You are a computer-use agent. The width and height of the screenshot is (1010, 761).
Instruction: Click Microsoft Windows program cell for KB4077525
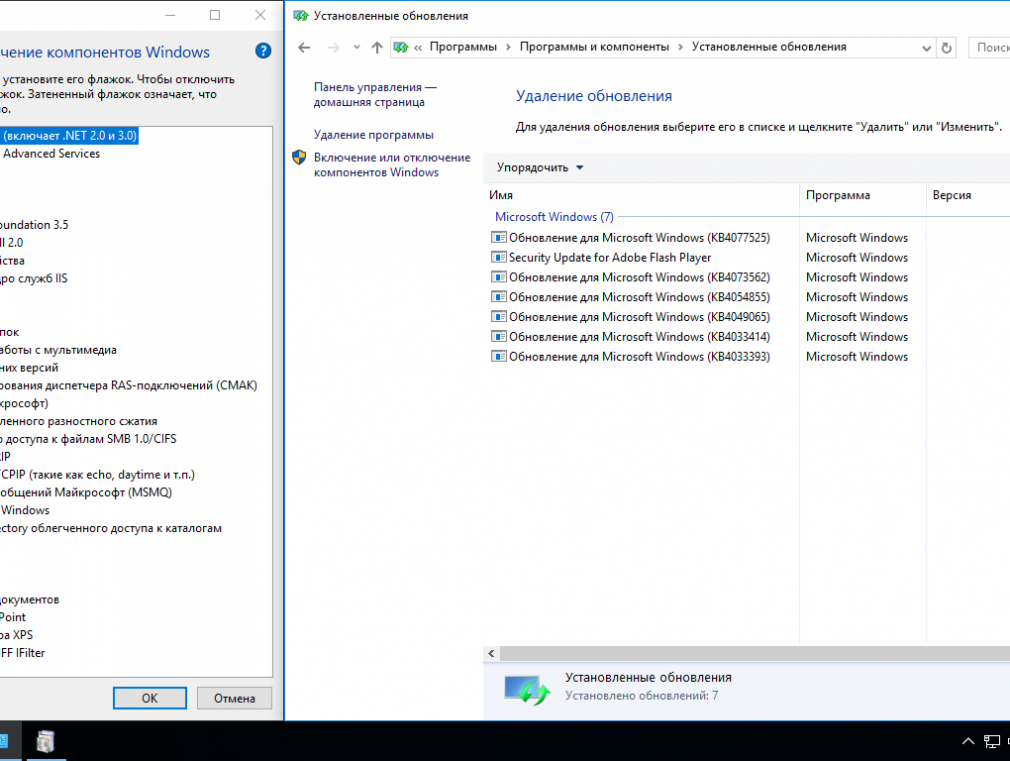(857, 238)
